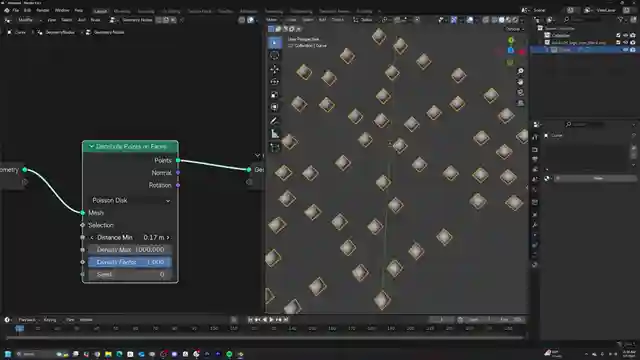Expand the Scene Collection in outliner
The width and height of the screenshot is (640, 360).
(540, 28)
